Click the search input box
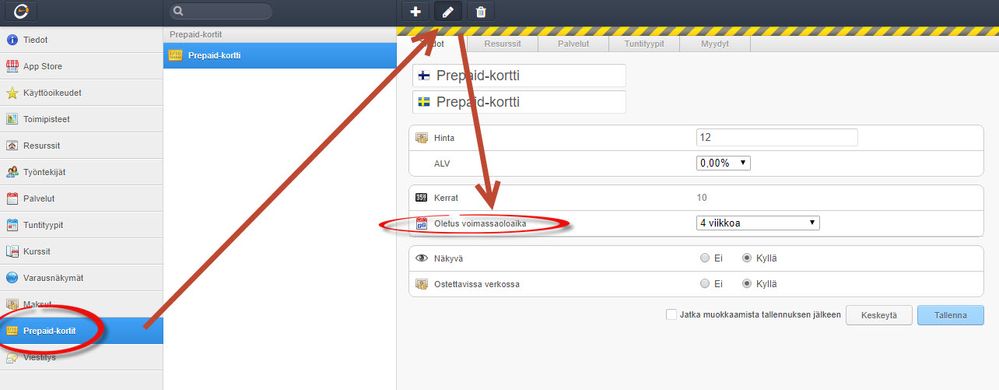This screenshot has width=999, height=390. pos(220,11)
